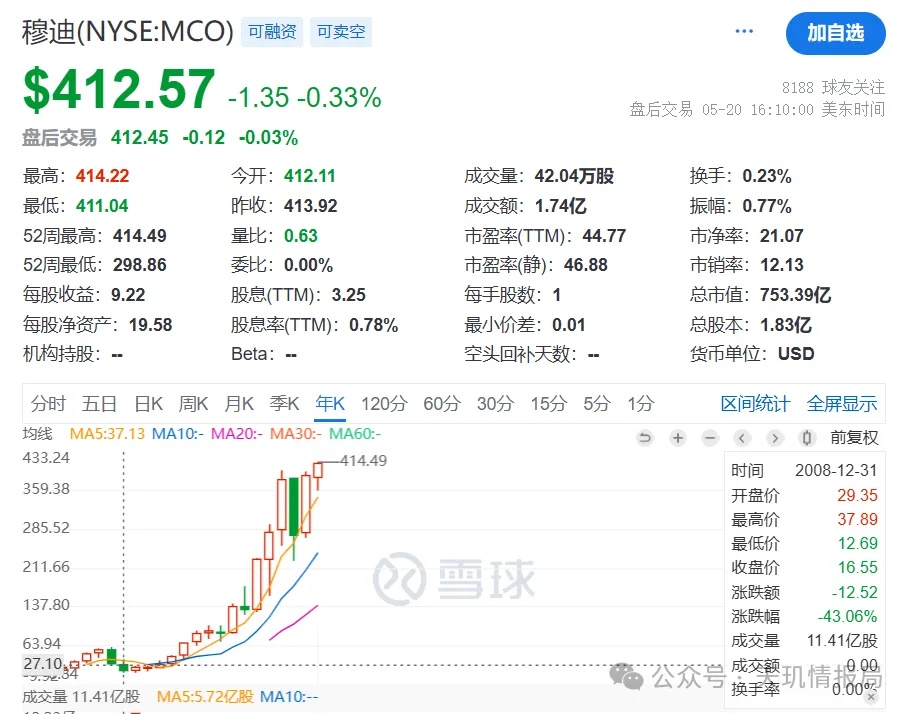Click the 昨收 413.92 value
The width and height of the screenshot is (913, 714).
[311, 206]
